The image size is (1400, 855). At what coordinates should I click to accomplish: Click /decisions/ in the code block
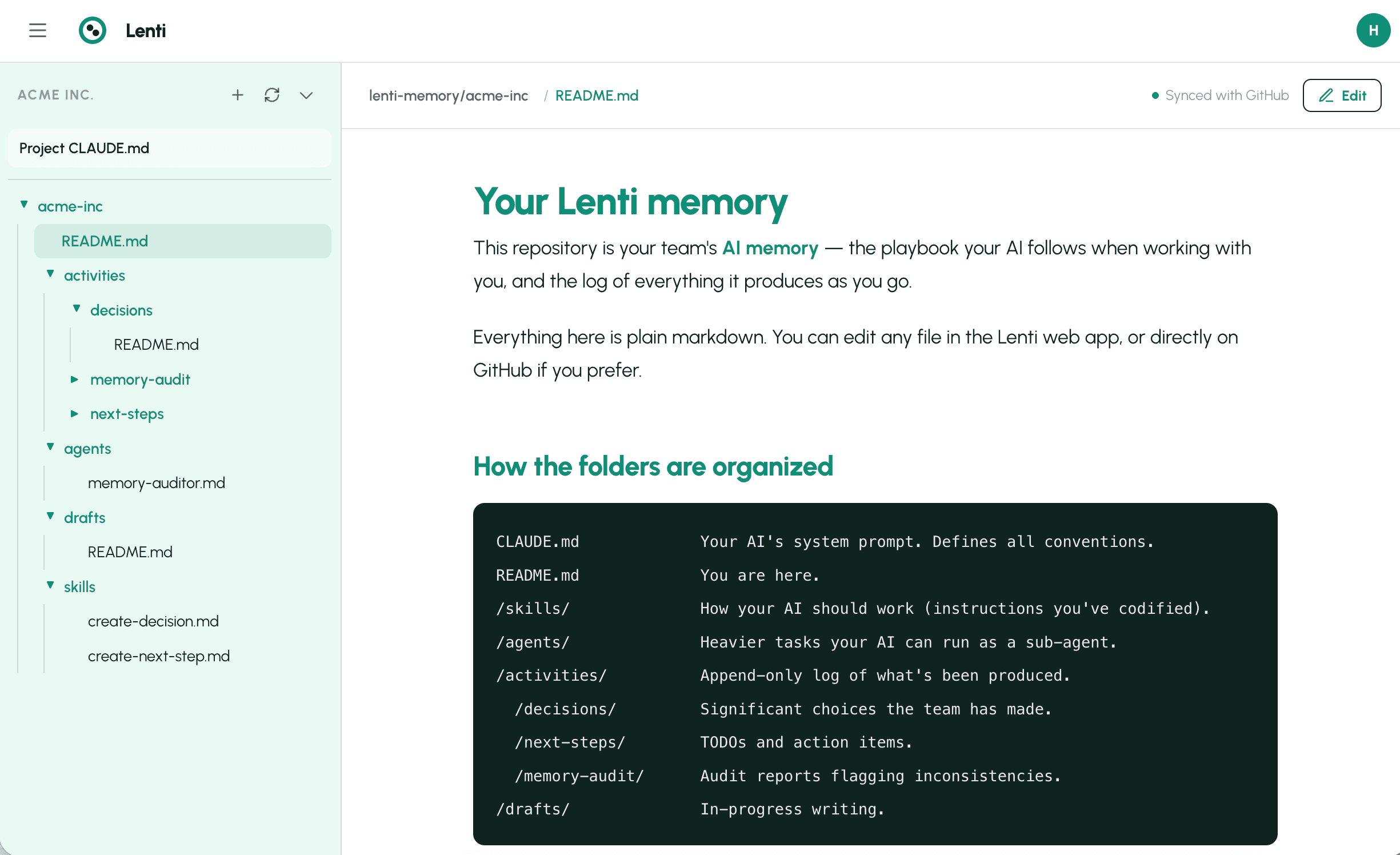pos(566,709)
